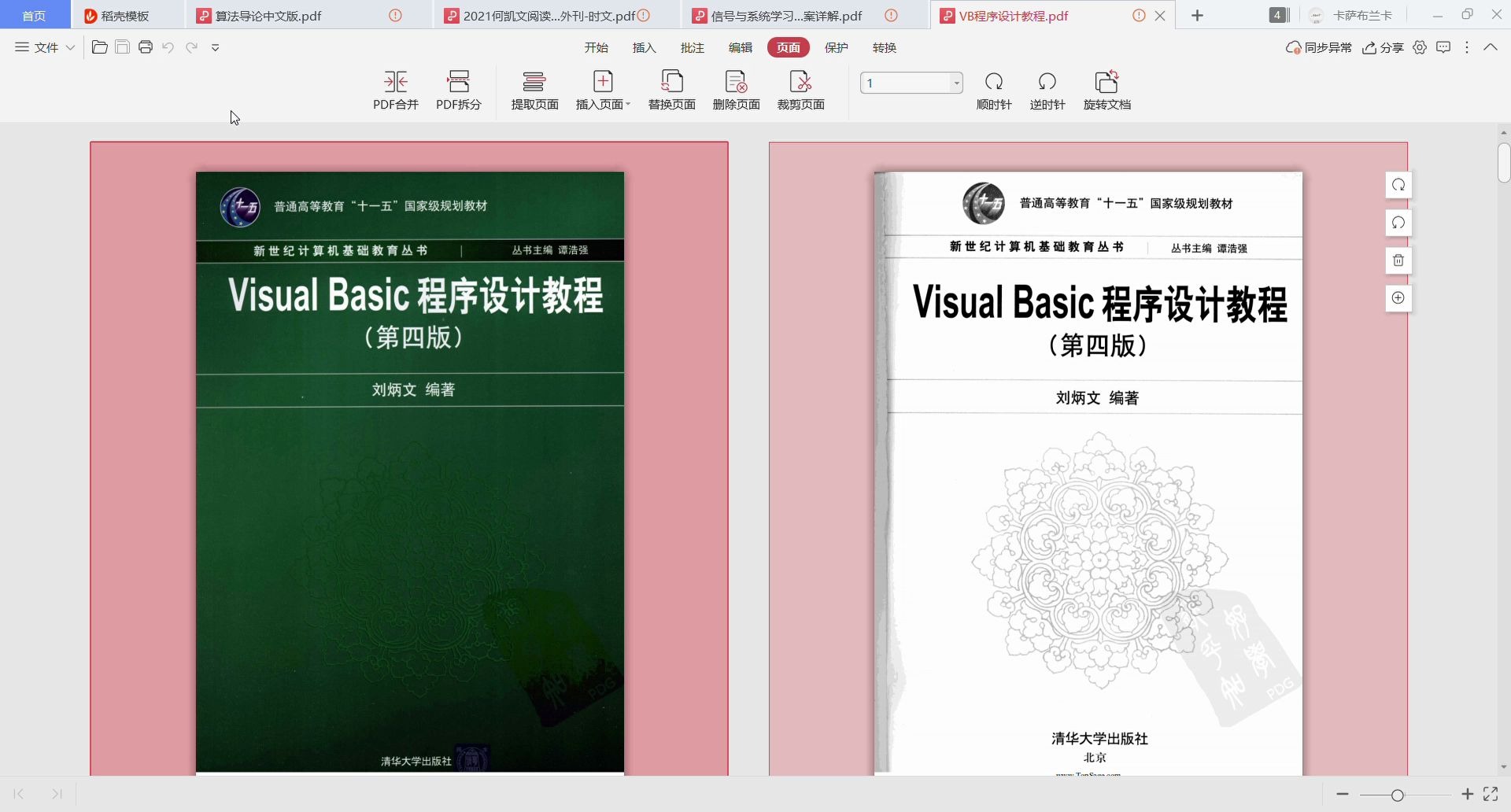
Task: Close the VB程序设计教程.pdf tab
Action: (x=1159, y=15)
